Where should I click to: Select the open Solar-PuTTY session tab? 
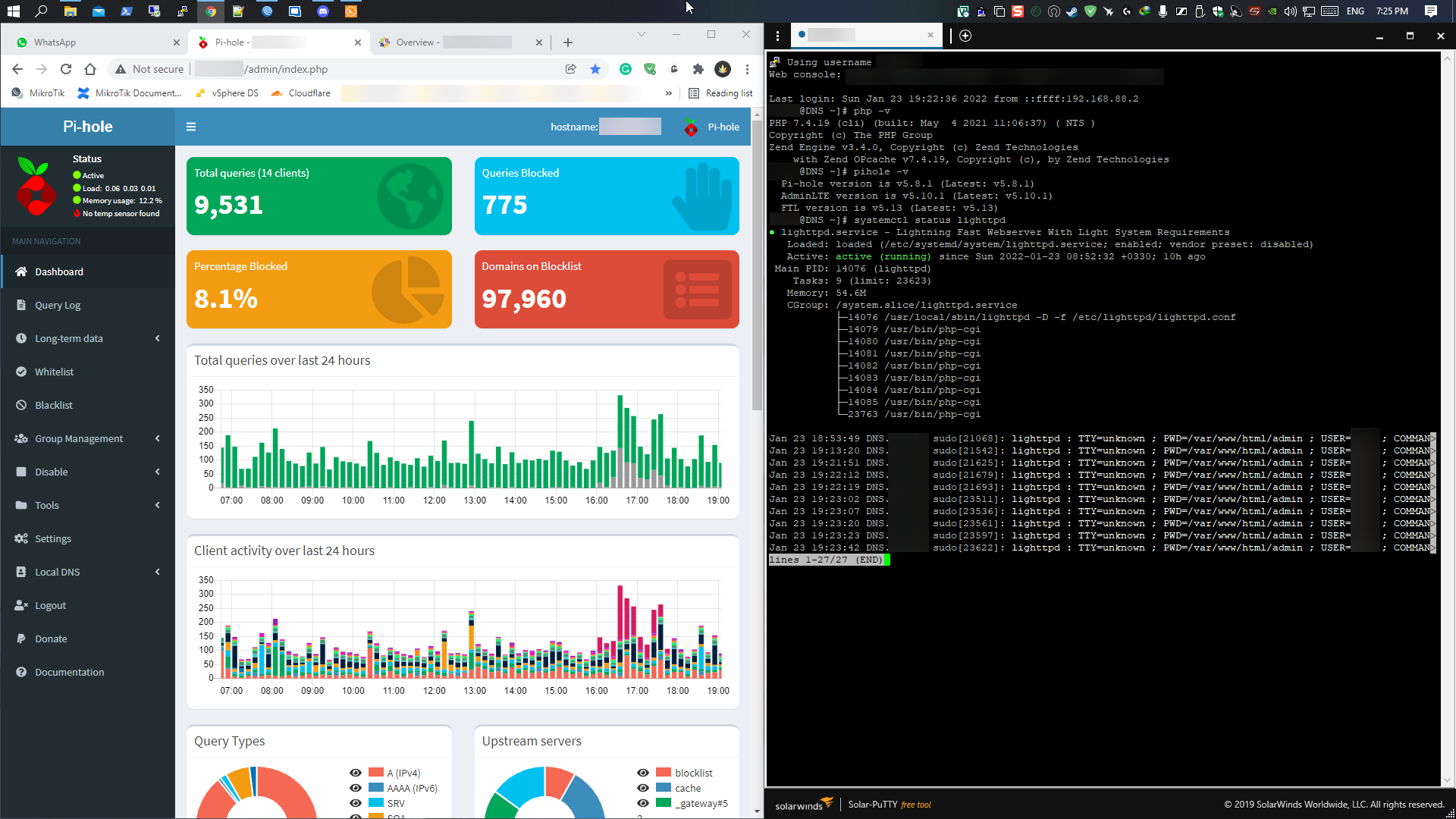pos(865,35)
